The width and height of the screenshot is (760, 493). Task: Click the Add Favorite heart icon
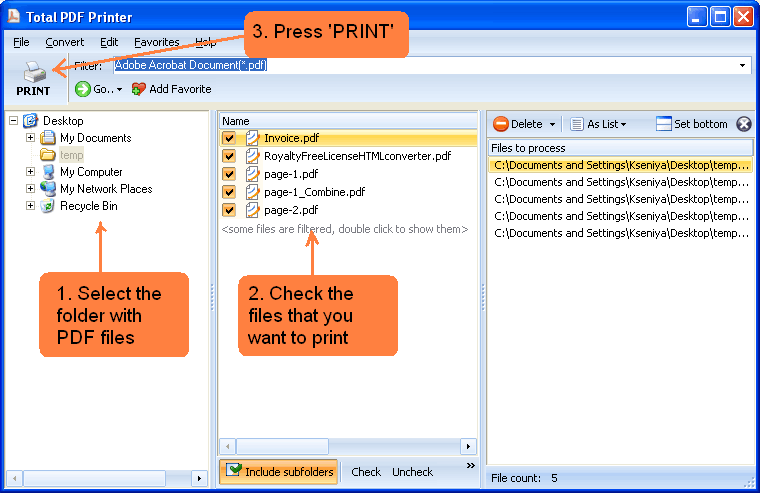[139, 89]
